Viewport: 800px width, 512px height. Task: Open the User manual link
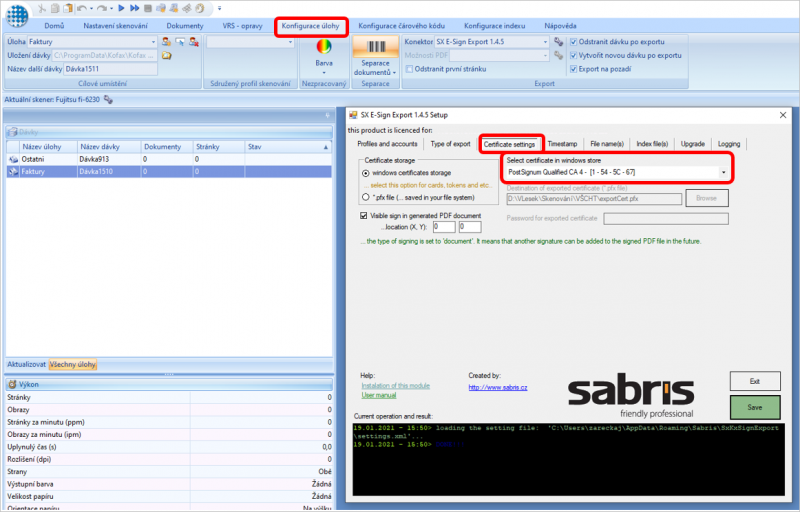click(x=379, y=395)
